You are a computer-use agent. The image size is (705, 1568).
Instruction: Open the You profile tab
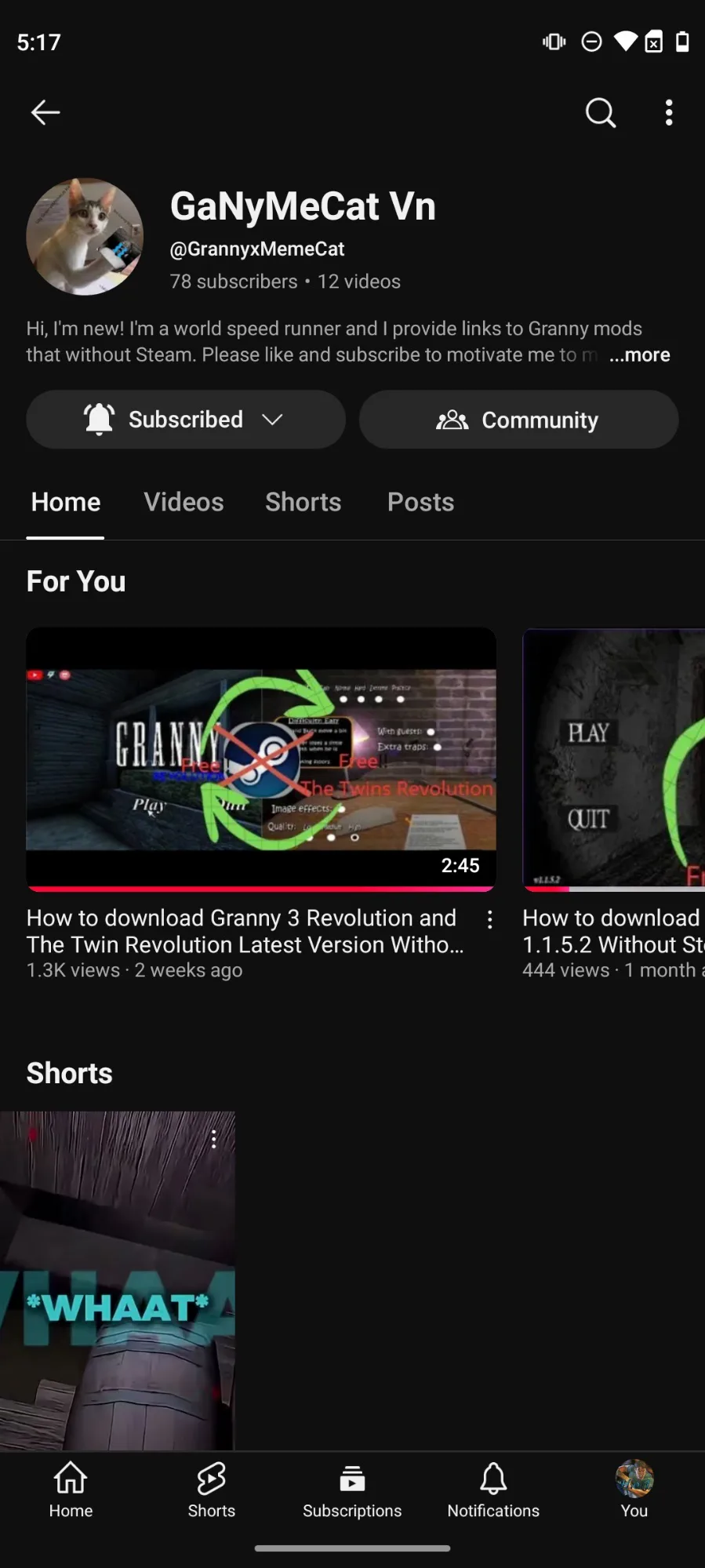click(634, 1490)
